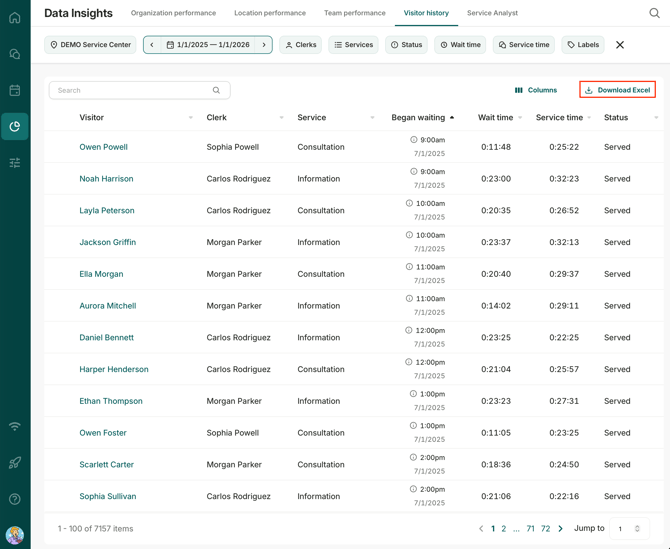Open the Status filter dropdown
This screenshot has height=549, width=670.
point(407,45)
